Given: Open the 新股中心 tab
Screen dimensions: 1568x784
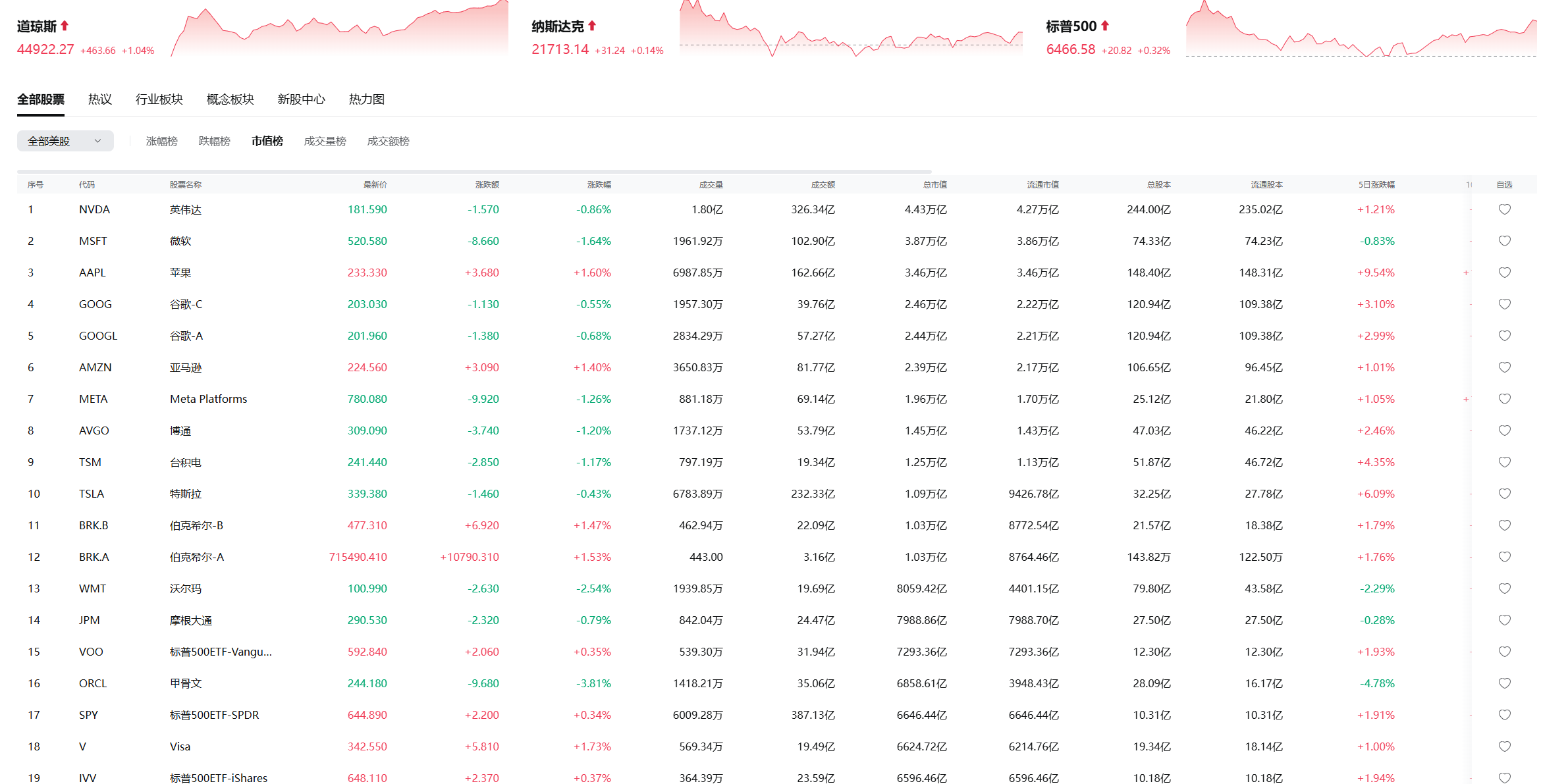Looking at the screenshot, I should pyautogui.click(x=302, y=99).
